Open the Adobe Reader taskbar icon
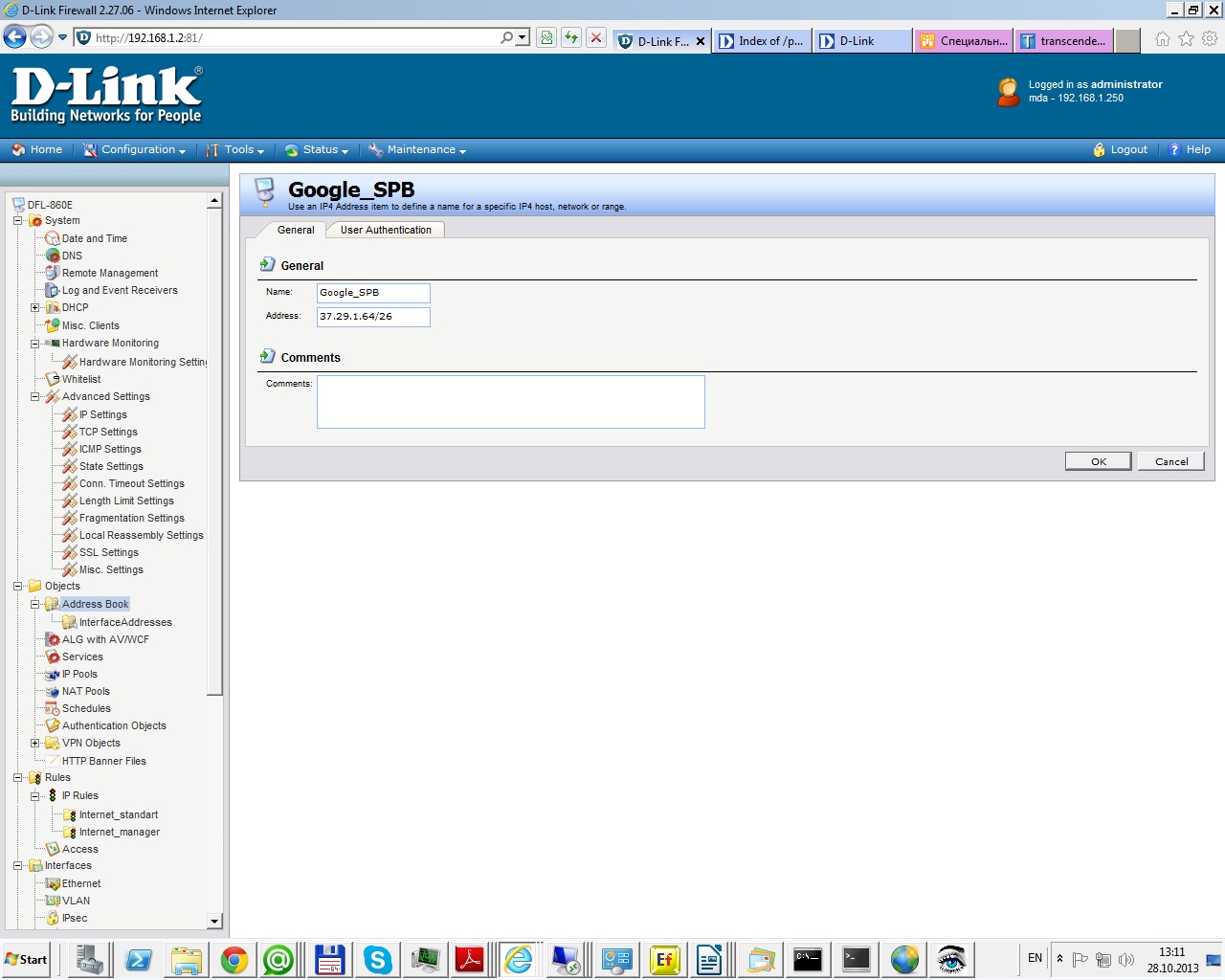The width and height of the screenshot is (1225, 980). (x=469, y=959)
